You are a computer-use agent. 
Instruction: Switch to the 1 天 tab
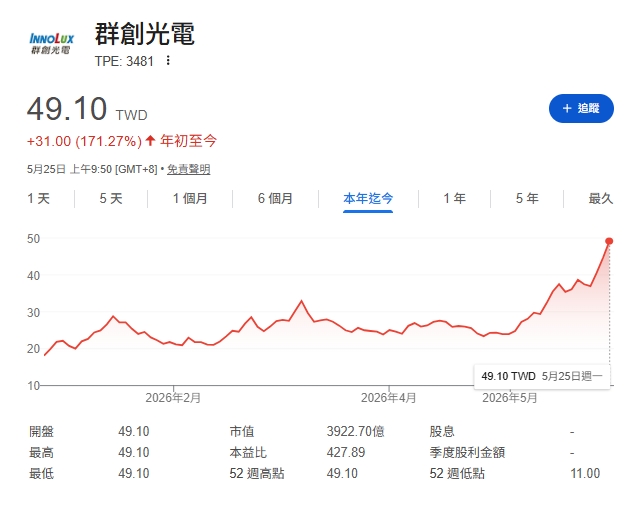[39, 198]
